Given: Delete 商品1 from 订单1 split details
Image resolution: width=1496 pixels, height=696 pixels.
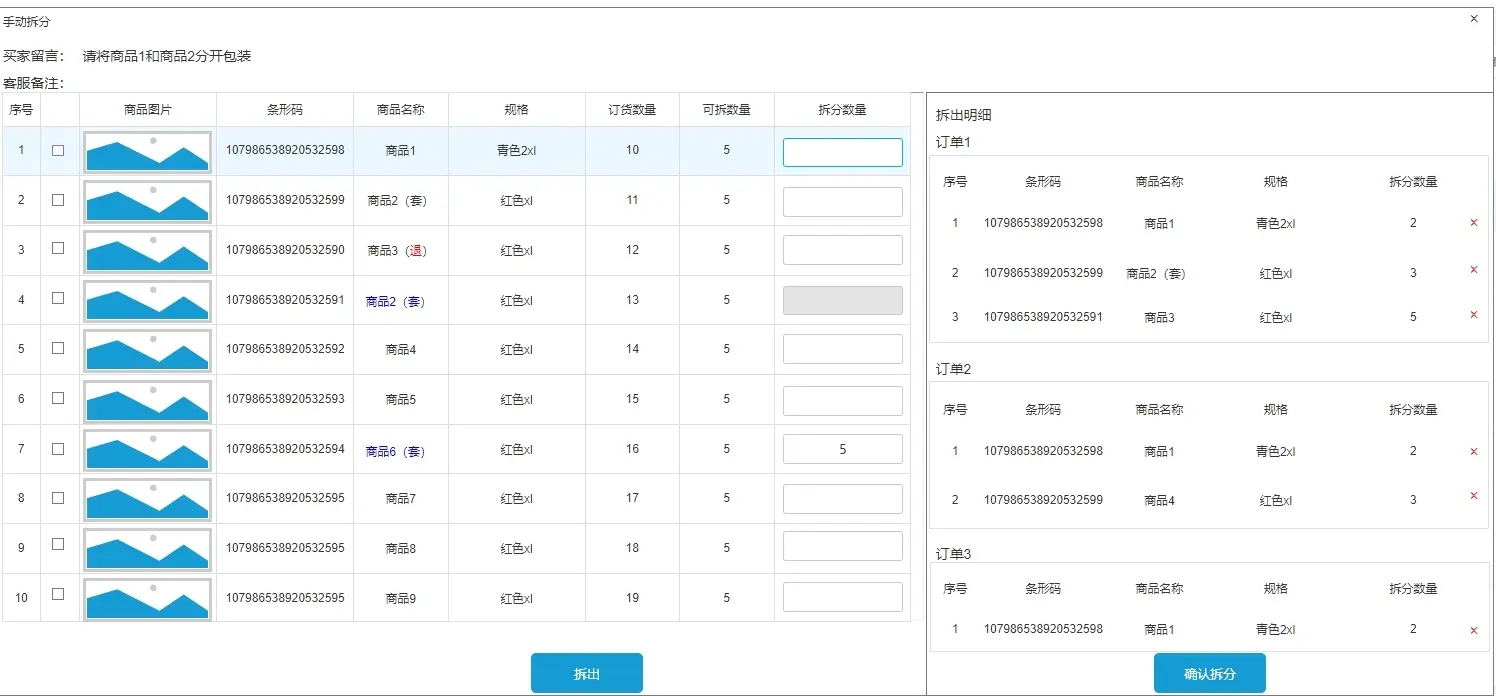Looking at the screenshot, I should (1474, 223).
